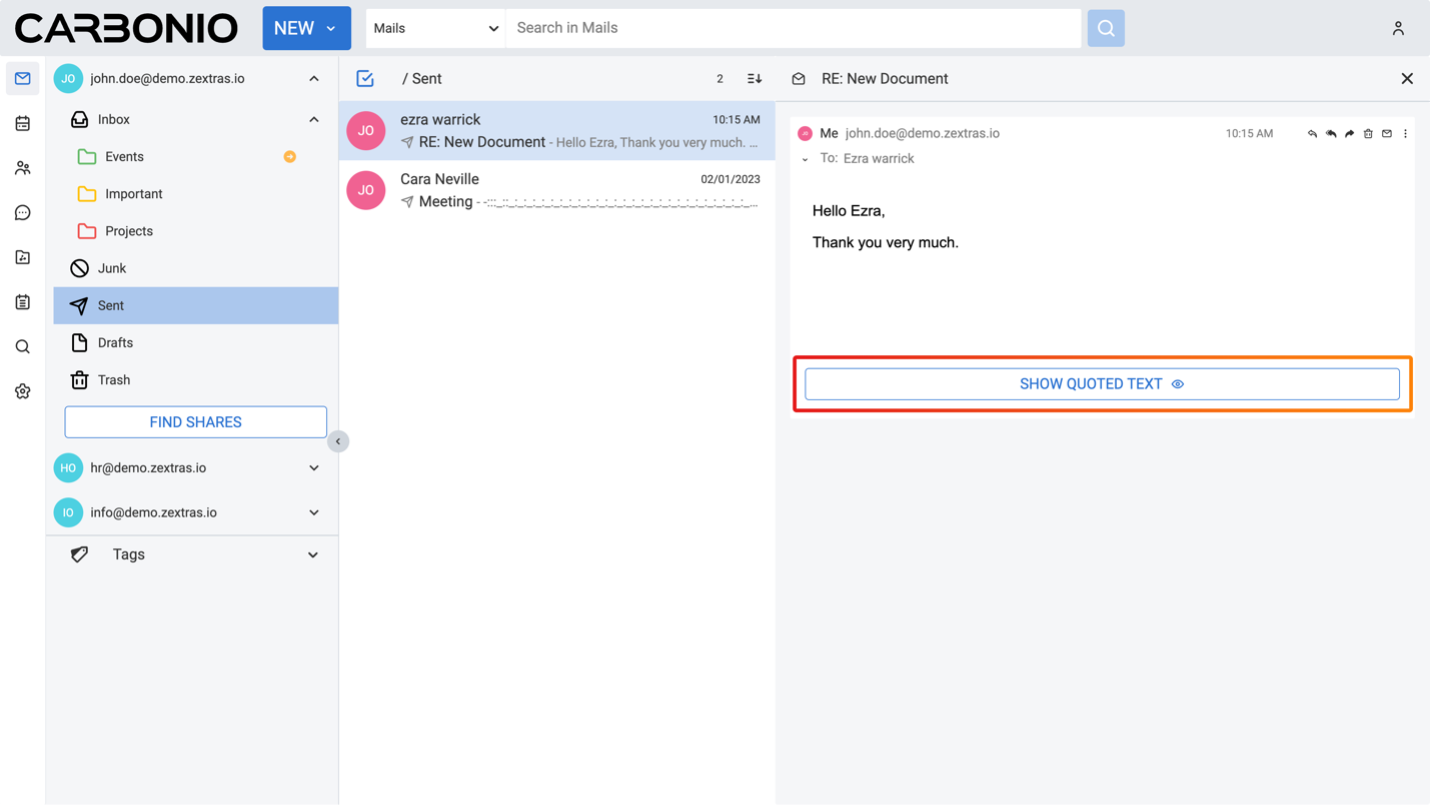1430x809 pixels.
Task: Delete the open email with the trash icon
Action: click(1368, 134)
